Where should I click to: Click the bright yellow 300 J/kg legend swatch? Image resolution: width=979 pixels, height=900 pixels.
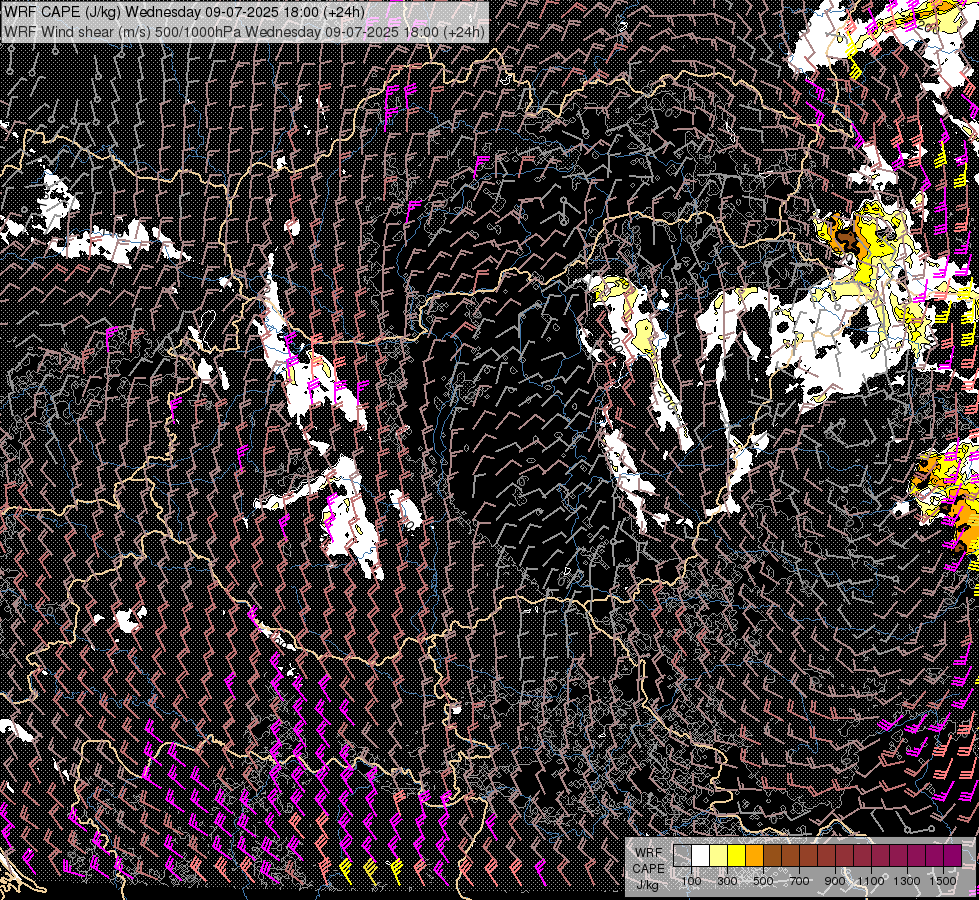click(x=737, y=855)
